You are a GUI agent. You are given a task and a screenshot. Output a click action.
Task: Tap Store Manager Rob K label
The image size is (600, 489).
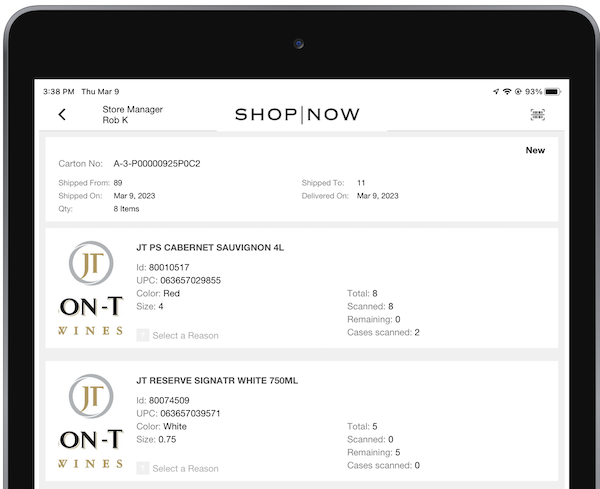tap(132, 115)
